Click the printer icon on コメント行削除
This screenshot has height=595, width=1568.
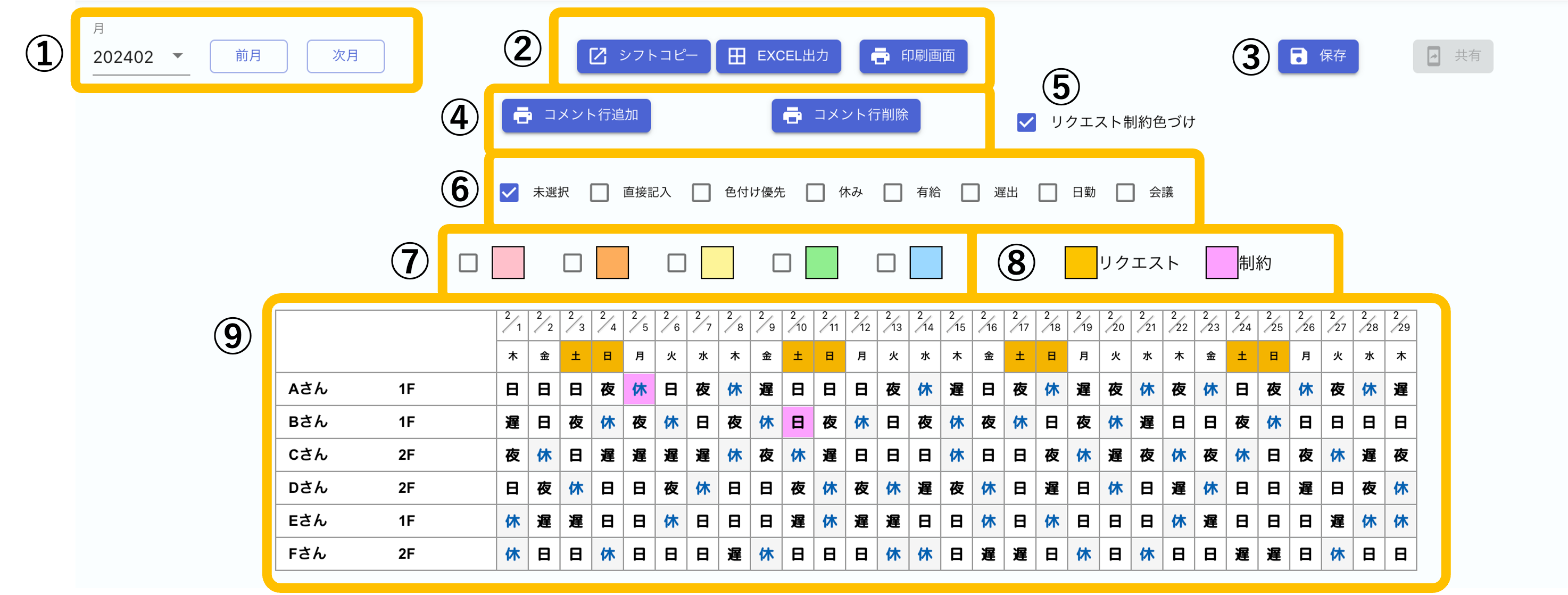click(x=792, y=115)
